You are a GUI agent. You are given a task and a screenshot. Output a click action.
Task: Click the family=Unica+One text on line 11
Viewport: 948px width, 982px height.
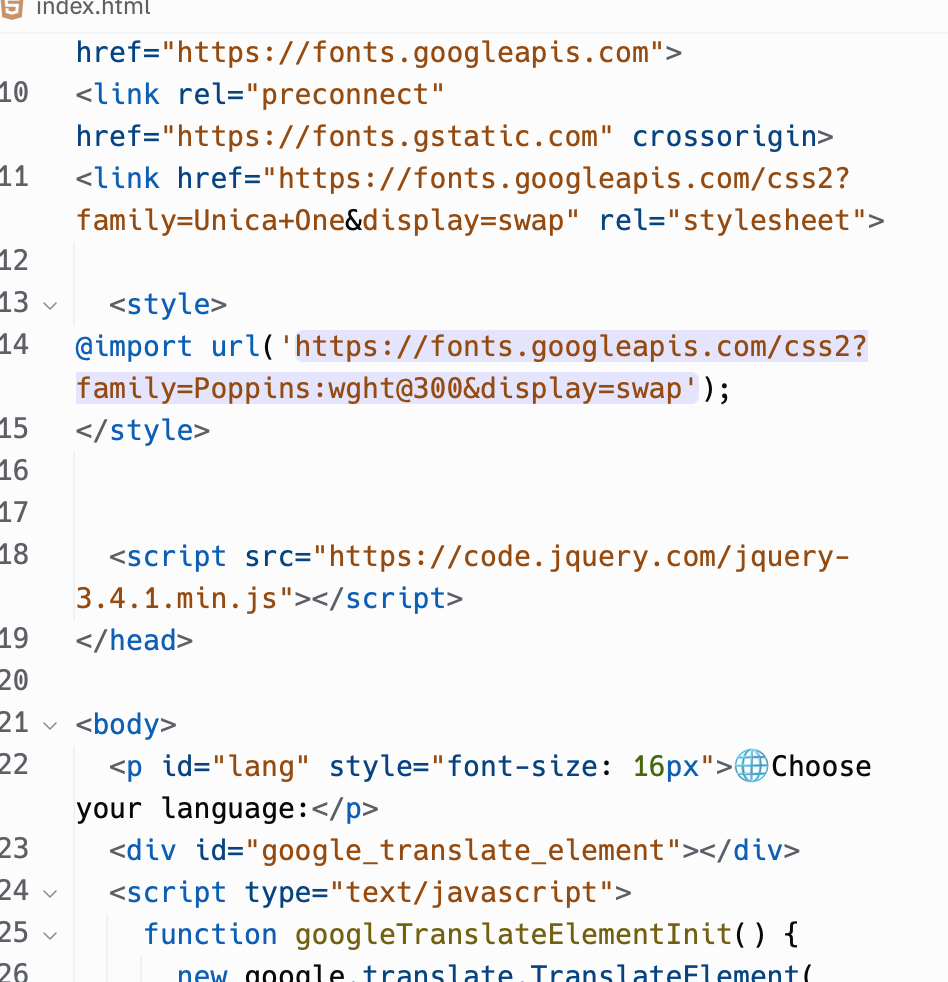point(210,220)
